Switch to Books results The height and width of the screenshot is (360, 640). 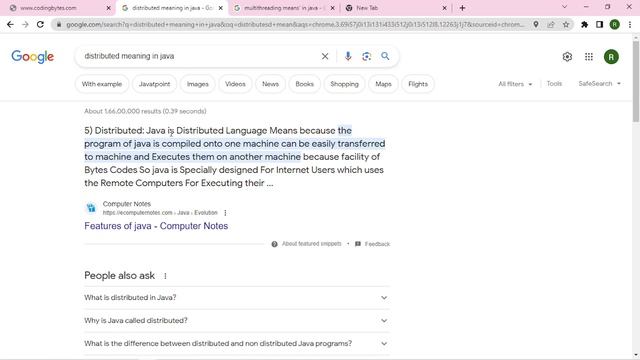(x=304, y=84)
